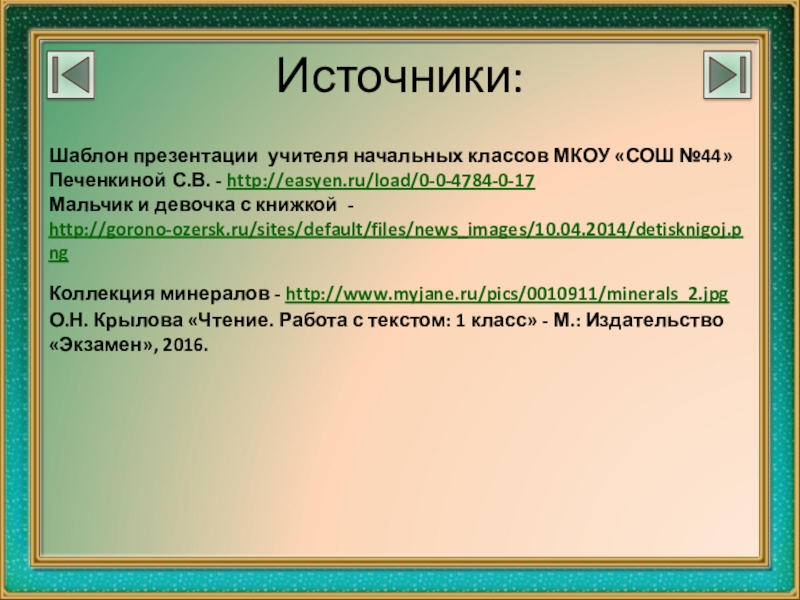The image size is (800, 600).
Task: Click the text 'Мальчик и девочка с книжкой'
Action: click(193, 205)
